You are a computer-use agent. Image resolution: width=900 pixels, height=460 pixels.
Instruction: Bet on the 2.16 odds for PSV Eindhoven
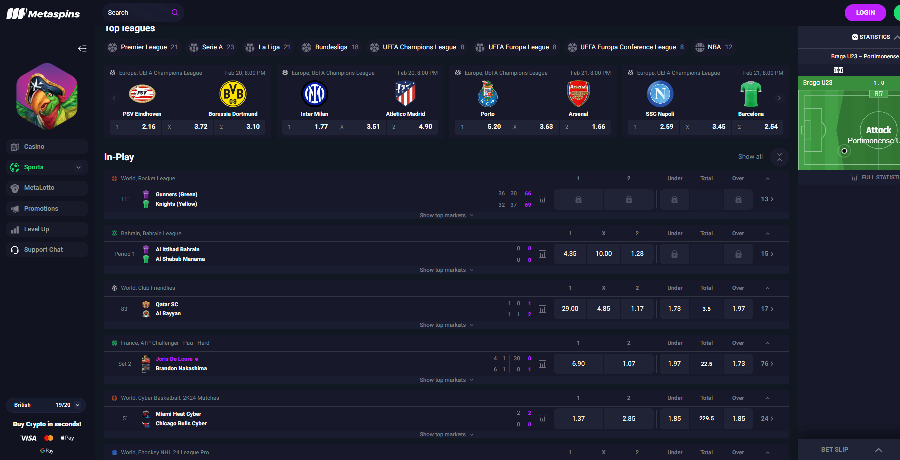click(x=148, y=127)
